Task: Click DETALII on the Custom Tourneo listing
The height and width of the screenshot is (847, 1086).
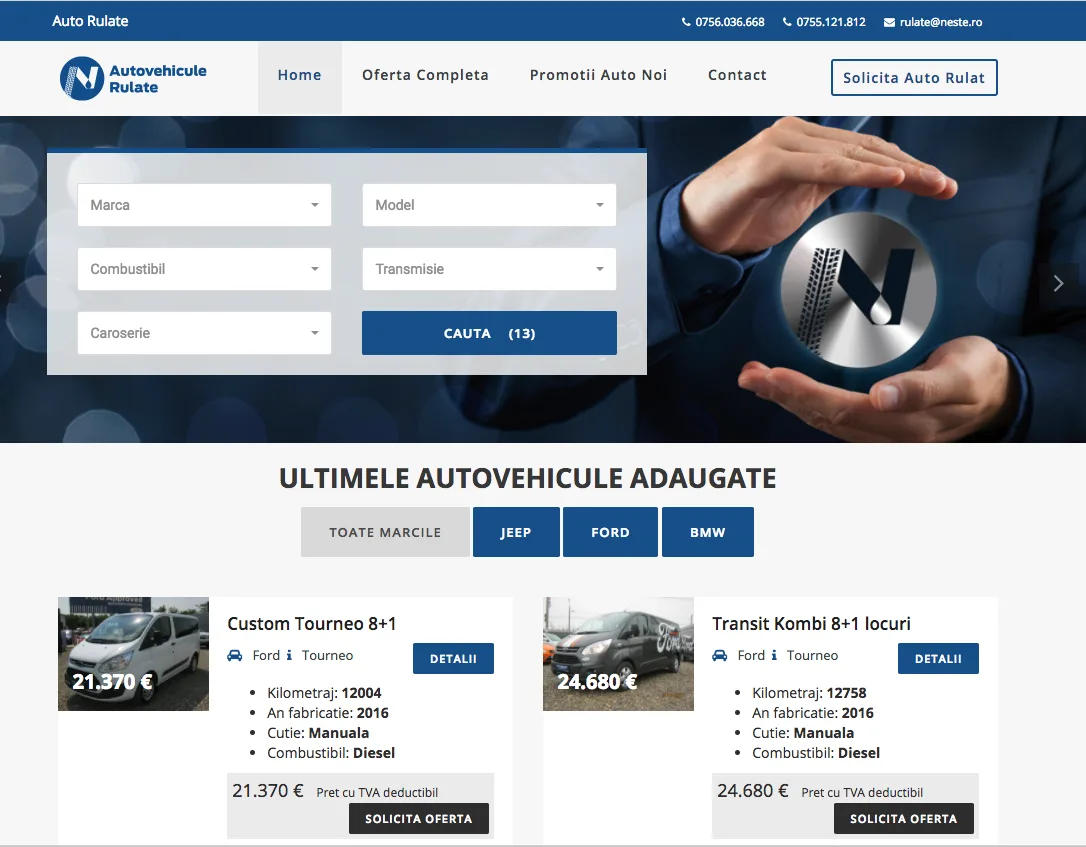Action: tap(453, 658)
